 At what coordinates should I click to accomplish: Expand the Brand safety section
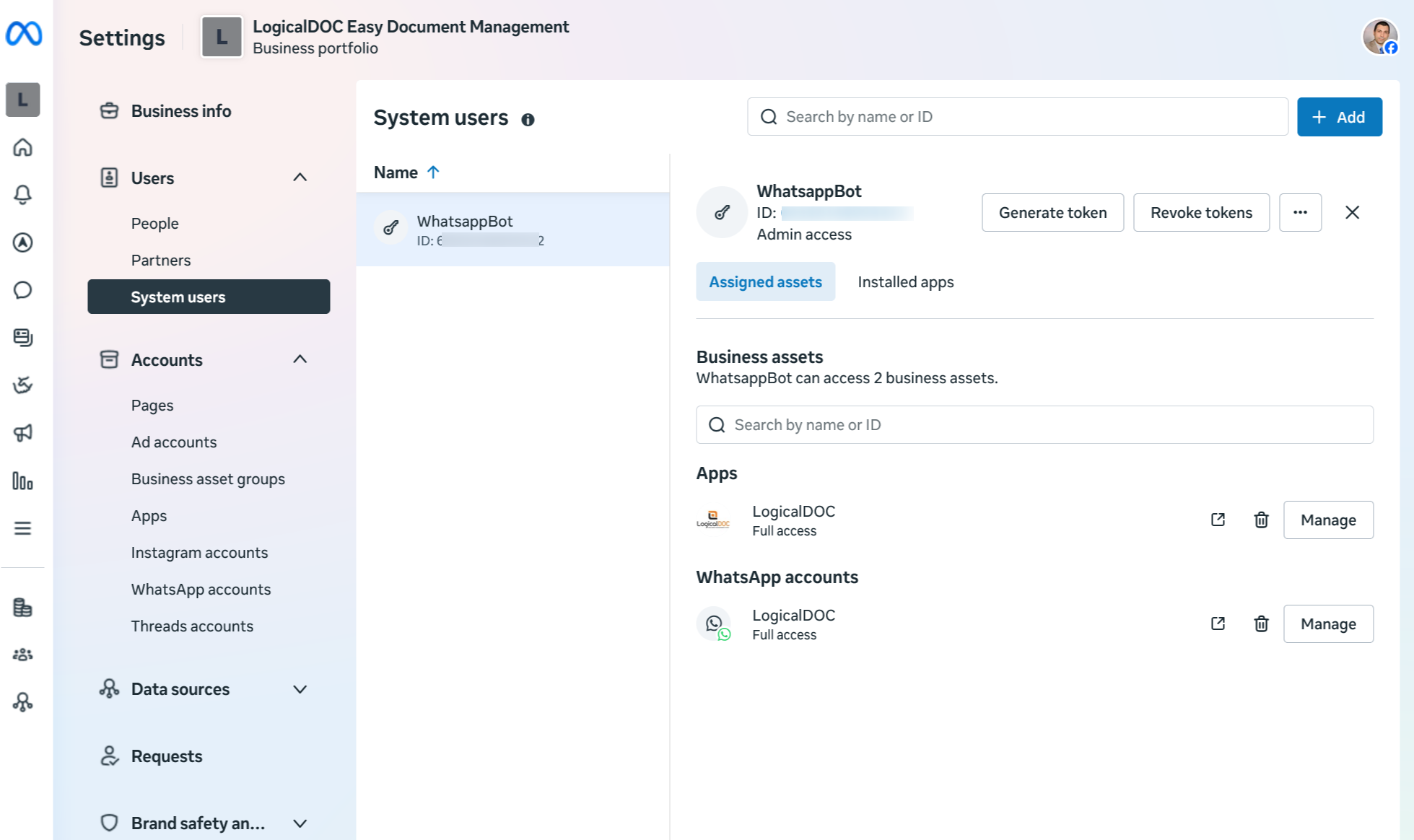click(300, 823)
